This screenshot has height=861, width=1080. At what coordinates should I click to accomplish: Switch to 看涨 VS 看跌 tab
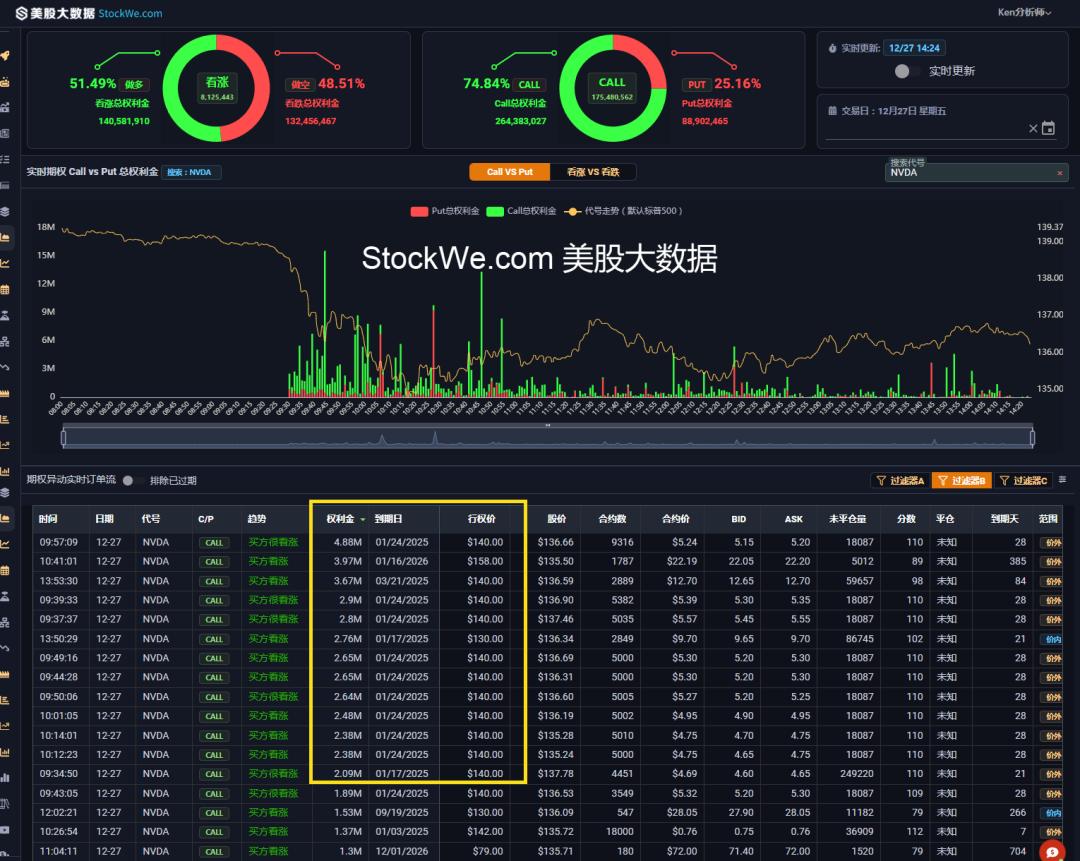pos(593,172)
